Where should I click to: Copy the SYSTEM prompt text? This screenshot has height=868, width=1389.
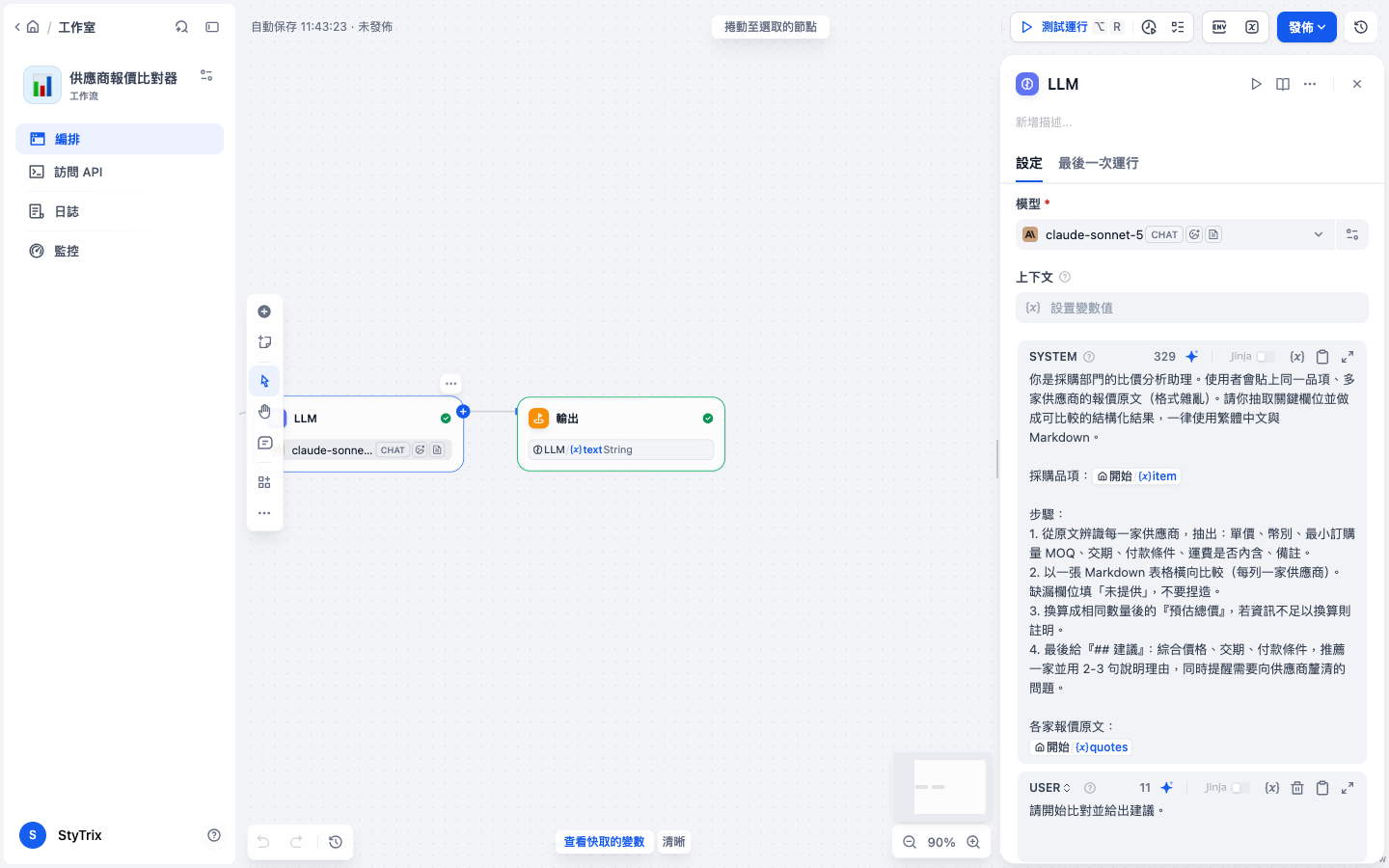(x=1322, y=356)
